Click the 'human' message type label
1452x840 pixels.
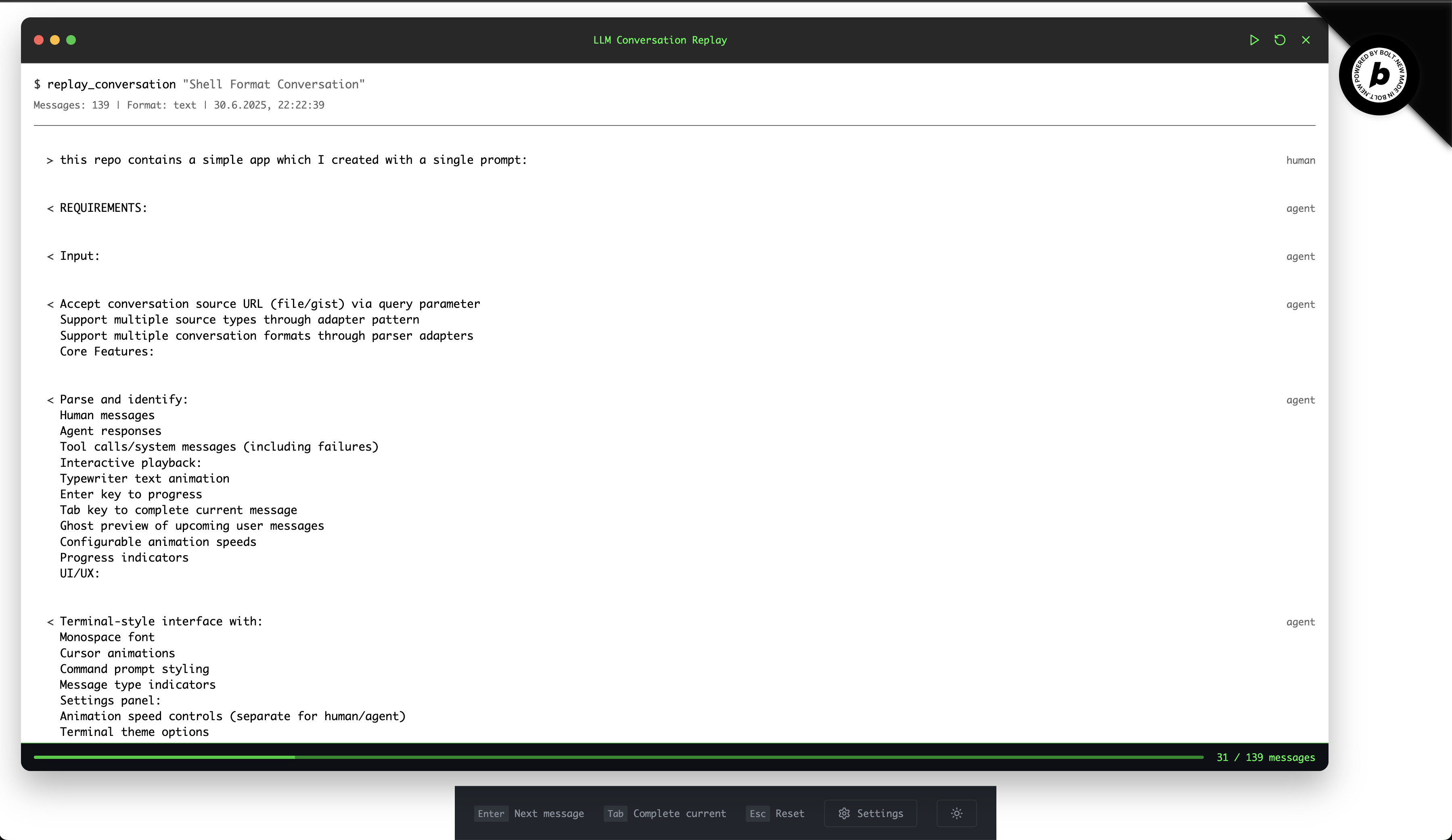click(1300, 160)
